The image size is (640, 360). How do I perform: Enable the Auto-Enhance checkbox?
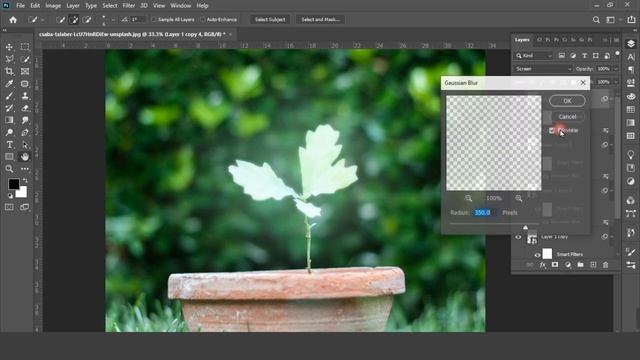pos(202,20)
